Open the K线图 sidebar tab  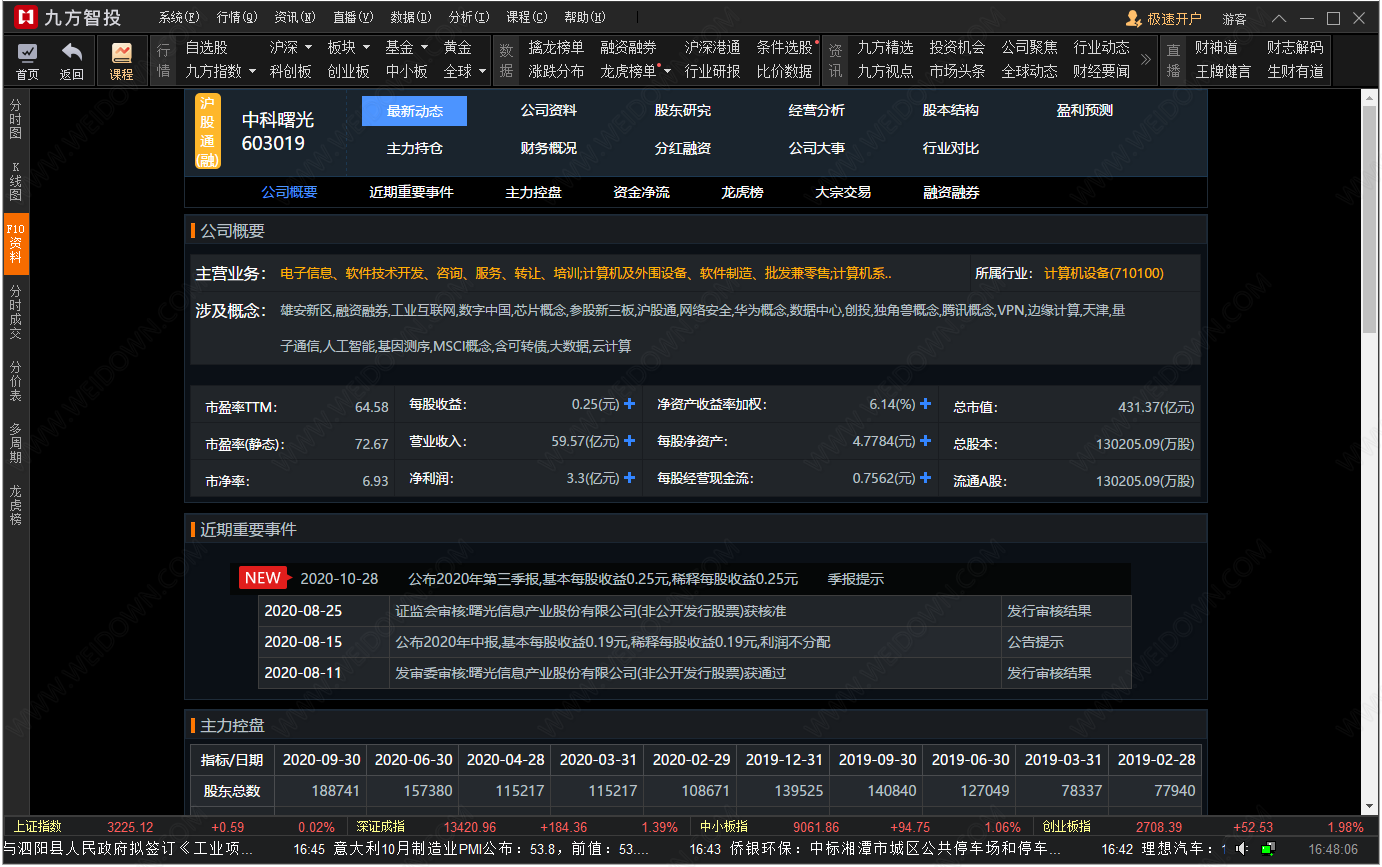tap(16, 181)
